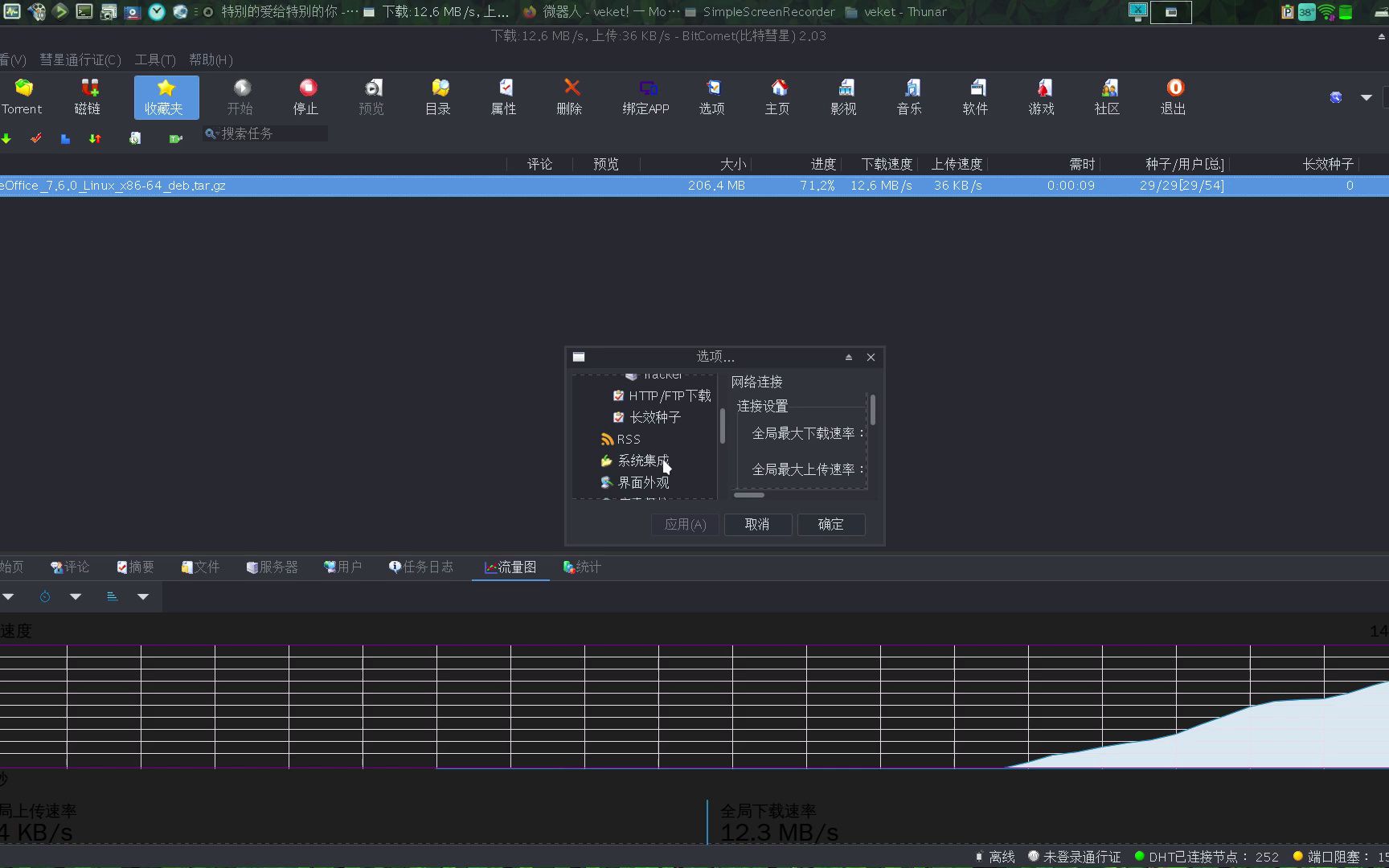Select the 流量图 traffic chart tab
Viewport: 1389px width, 868px height.
pyautogui.click(x=510, y=567)
